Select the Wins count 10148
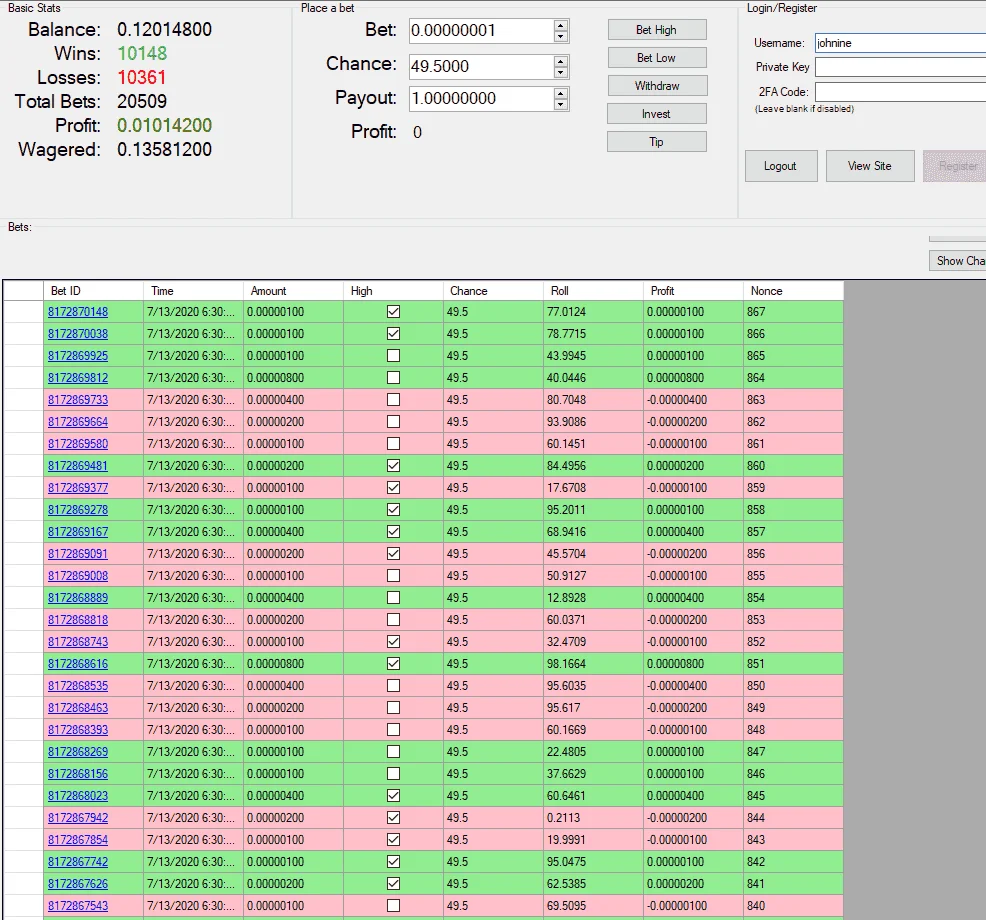 (142, 53)
